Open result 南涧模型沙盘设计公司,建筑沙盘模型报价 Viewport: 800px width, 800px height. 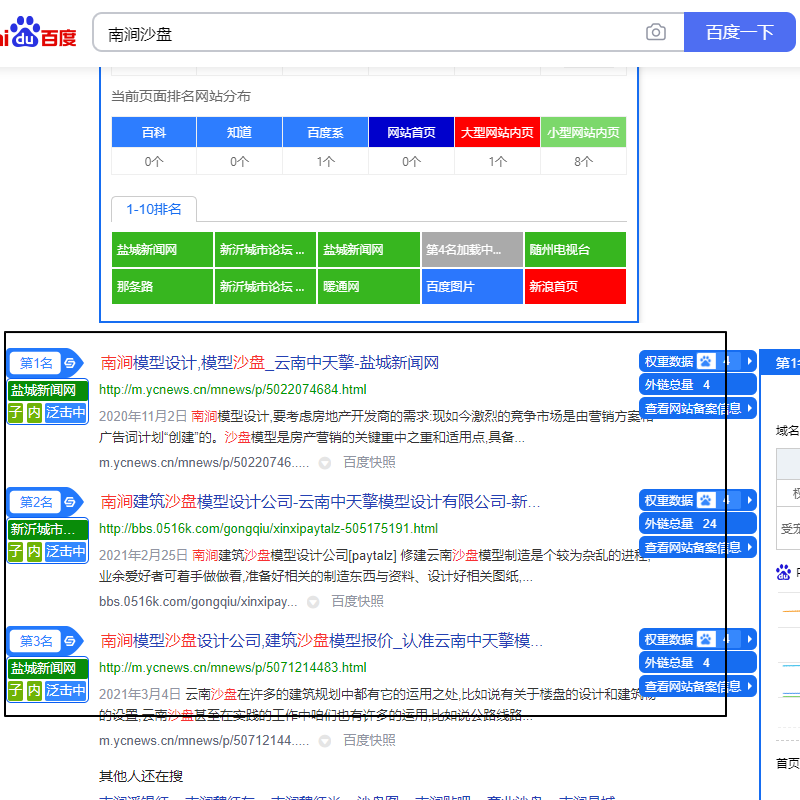coord(321,641)
